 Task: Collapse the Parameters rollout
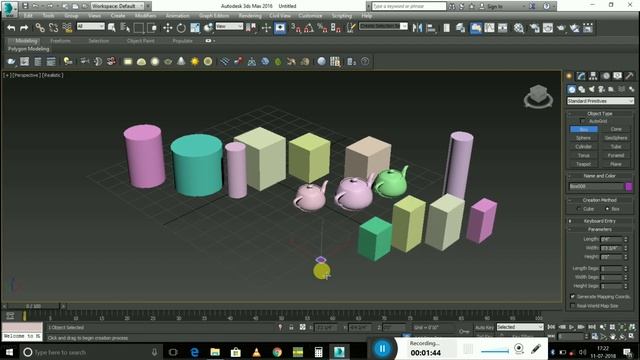point(599,229)
